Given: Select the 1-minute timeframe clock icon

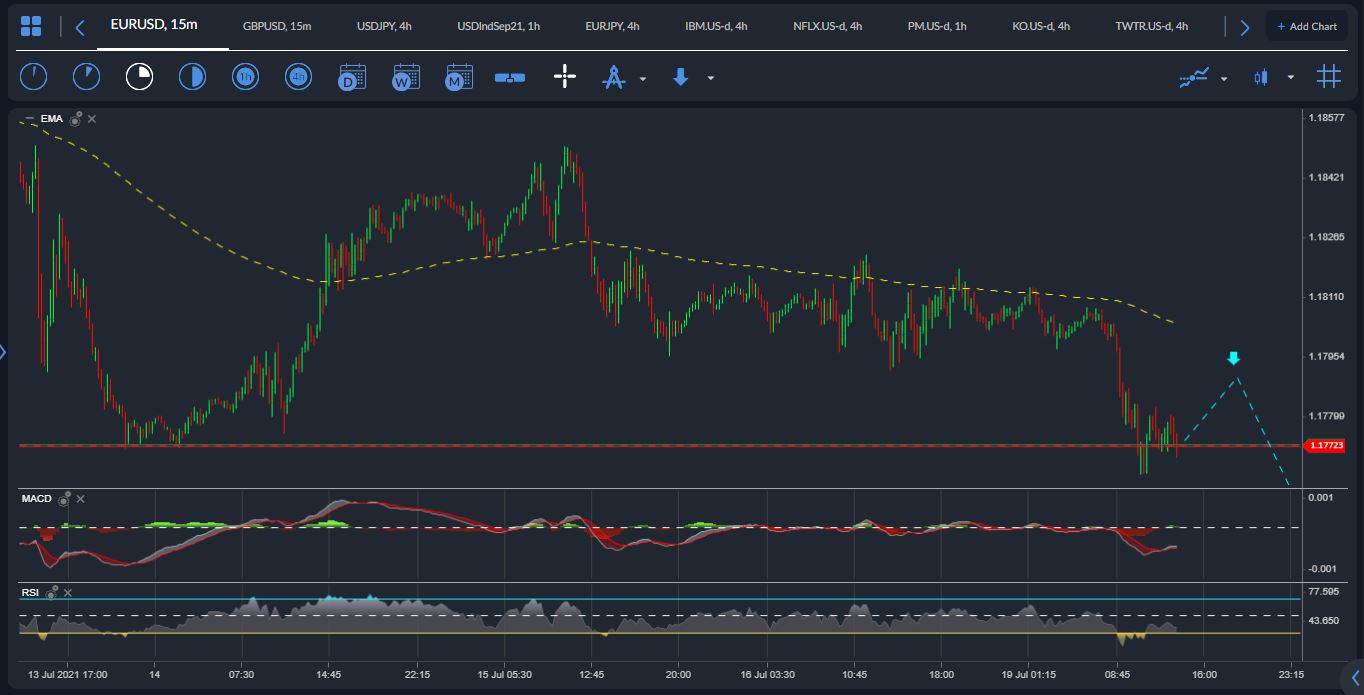Looking at the screenshot, I should tap(33, 77).
